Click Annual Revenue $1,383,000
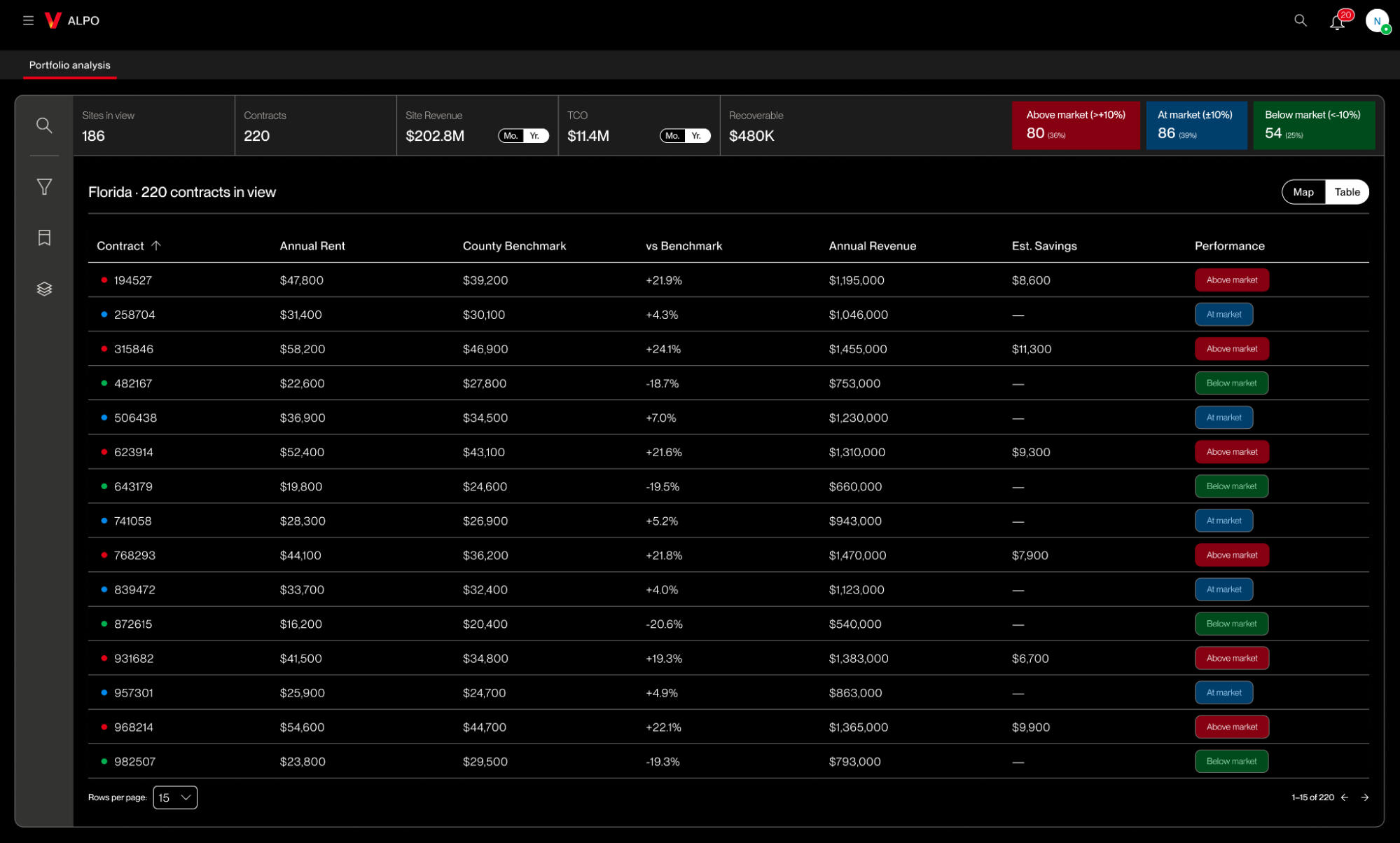This screenshot has width=1400, height=843. point(858,659)
